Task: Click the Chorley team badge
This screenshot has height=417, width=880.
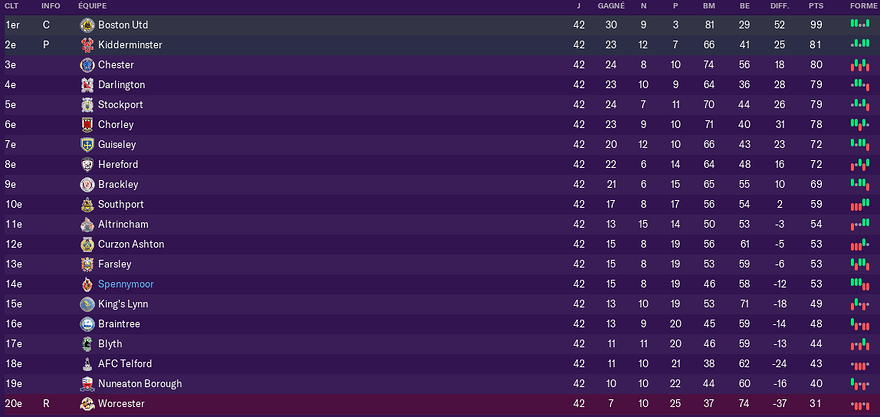Action: [x=87, y=125]
